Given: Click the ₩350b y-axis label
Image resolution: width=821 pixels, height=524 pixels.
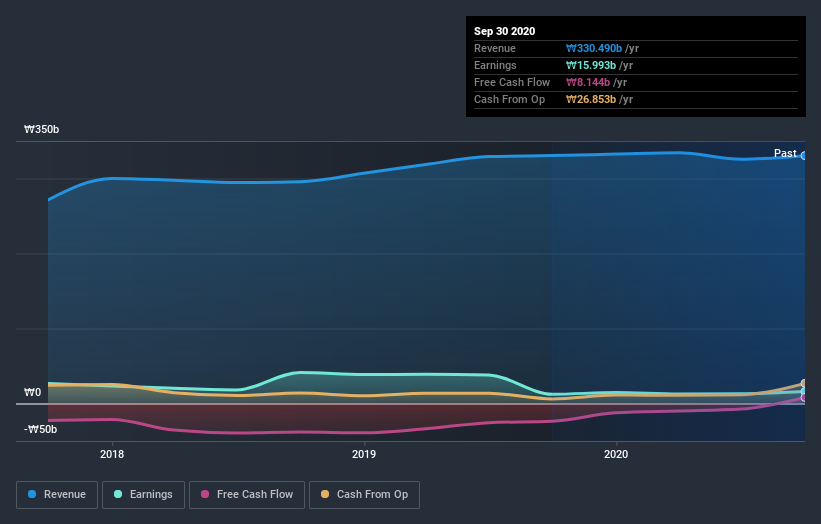Looking at the screenshot, I should click(x=41, y=129).
